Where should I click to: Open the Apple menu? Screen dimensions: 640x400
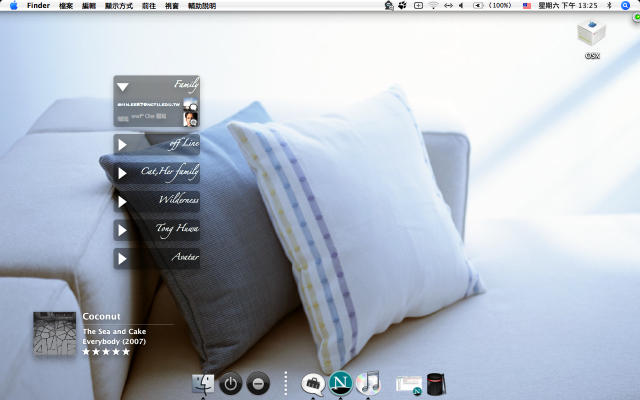[x=13, y=6]
